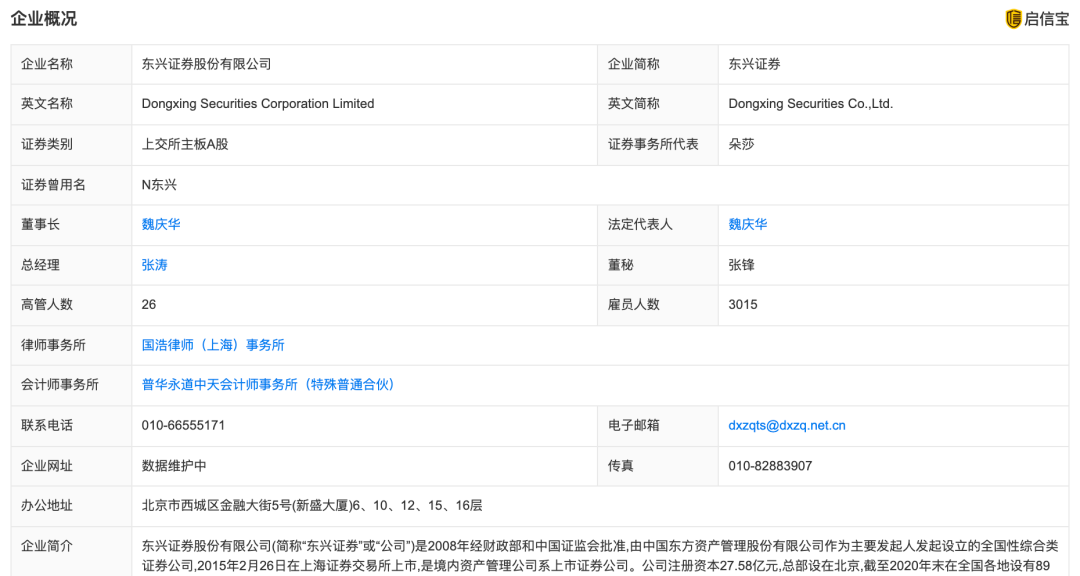Select company name 东兴证券股份有限公司 cell

coord(364,64)
